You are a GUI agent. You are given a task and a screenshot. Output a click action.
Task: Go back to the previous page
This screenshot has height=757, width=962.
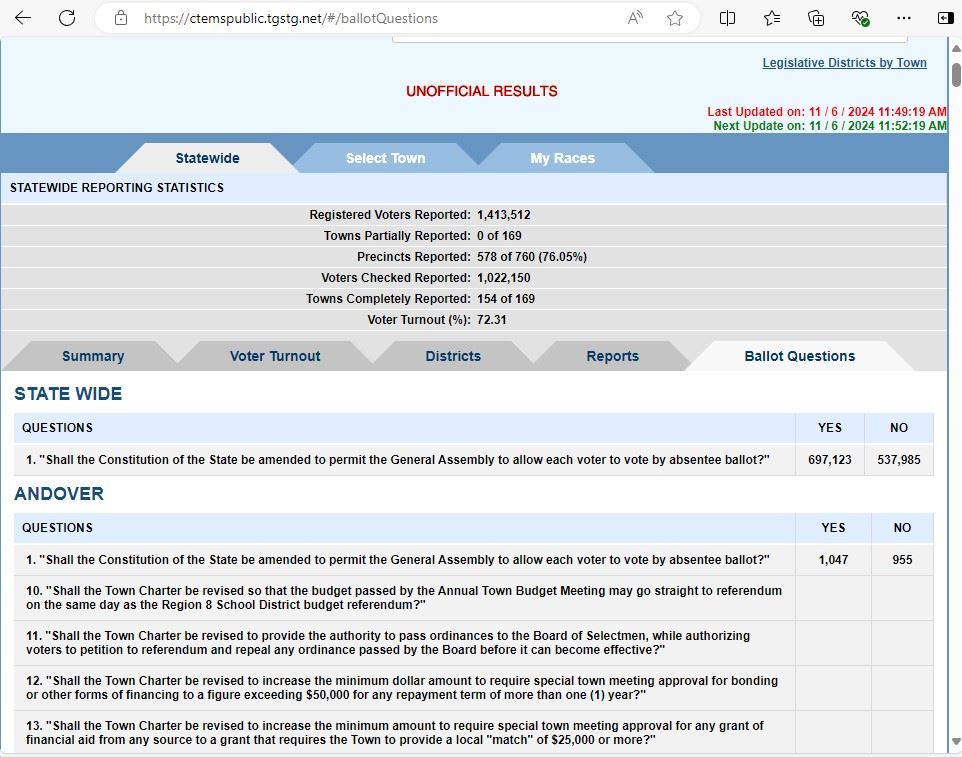click(x=22, y=17)
